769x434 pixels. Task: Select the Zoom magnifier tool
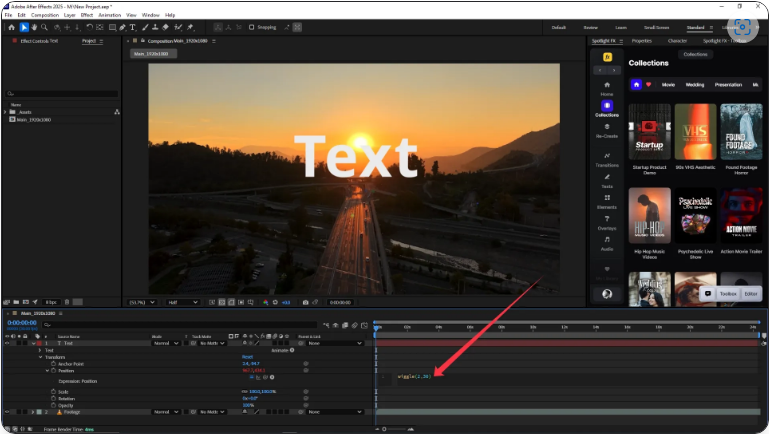point(45,27)
